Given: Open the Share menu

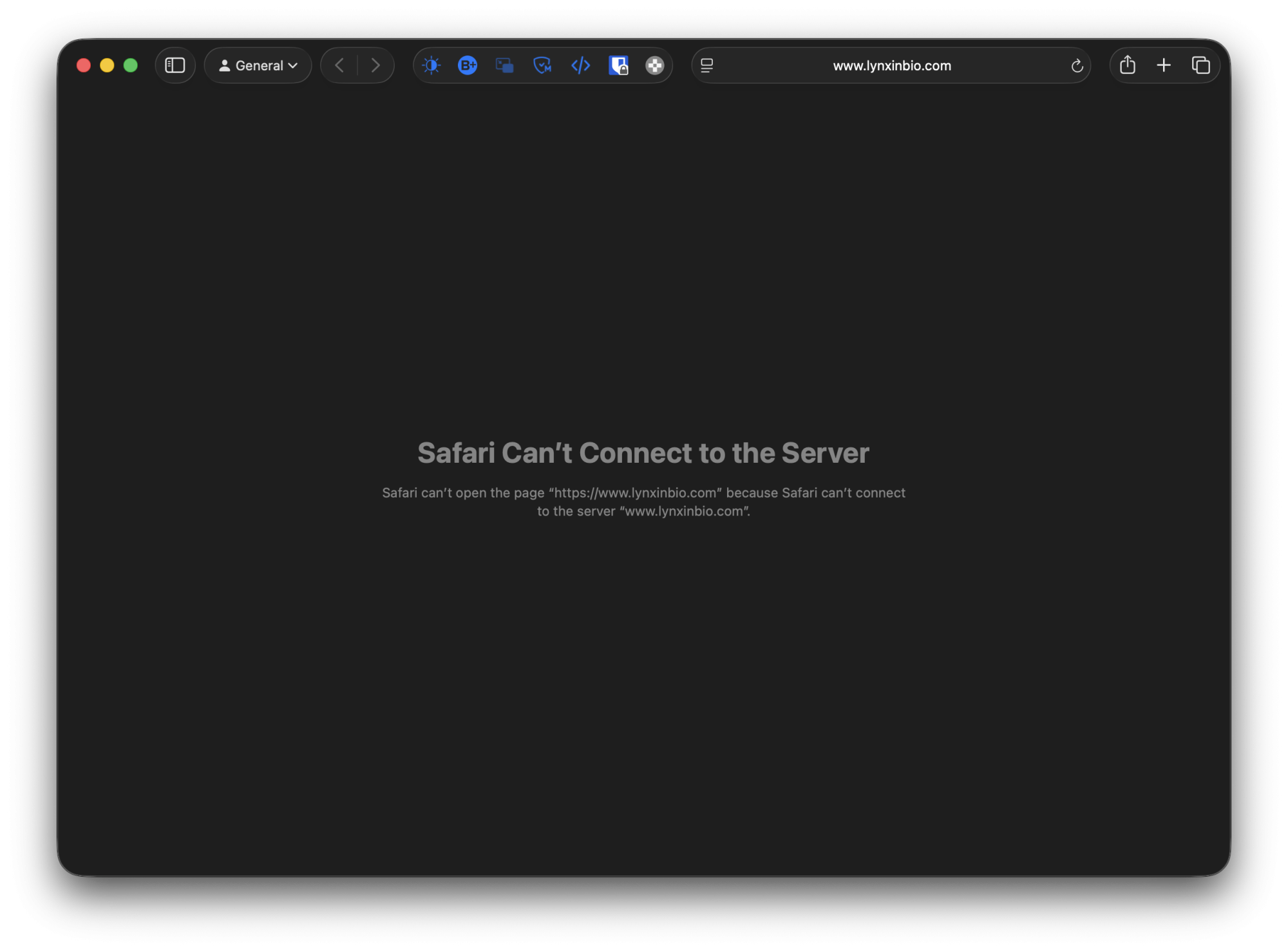Looking at the screenshot, I should [1127, 65].
